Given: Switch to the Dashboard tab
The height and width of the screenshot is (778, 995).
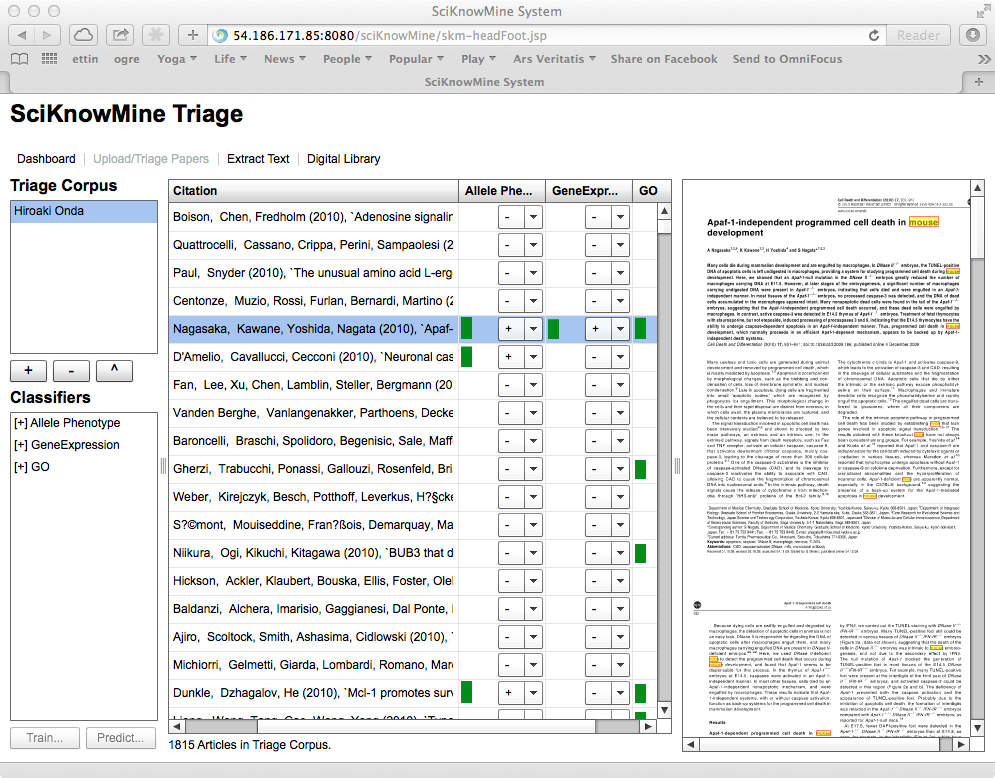Looking at the screenshot, I should click(46, 159).
